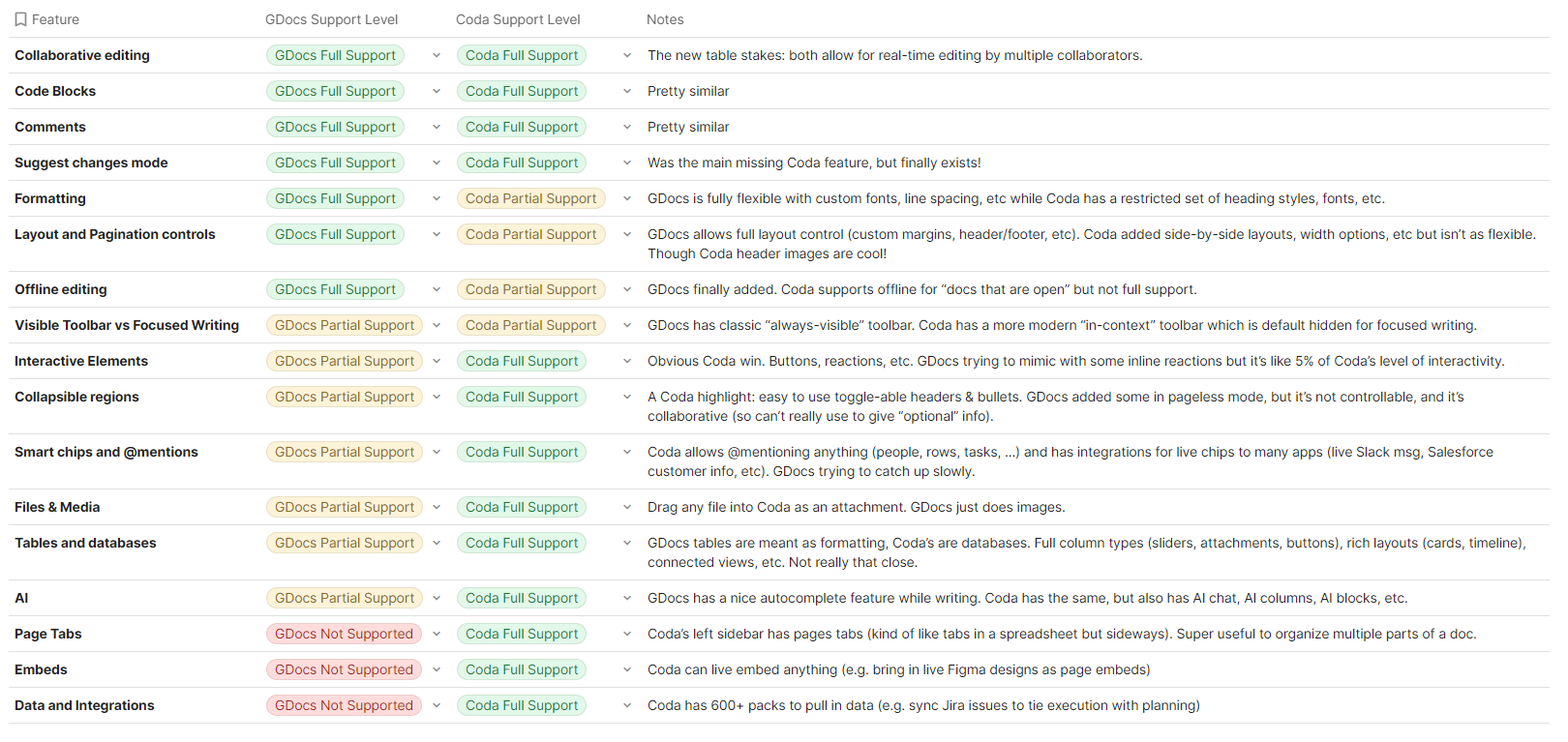Select the Page Tabs feature cell

(x=48, y=634)
